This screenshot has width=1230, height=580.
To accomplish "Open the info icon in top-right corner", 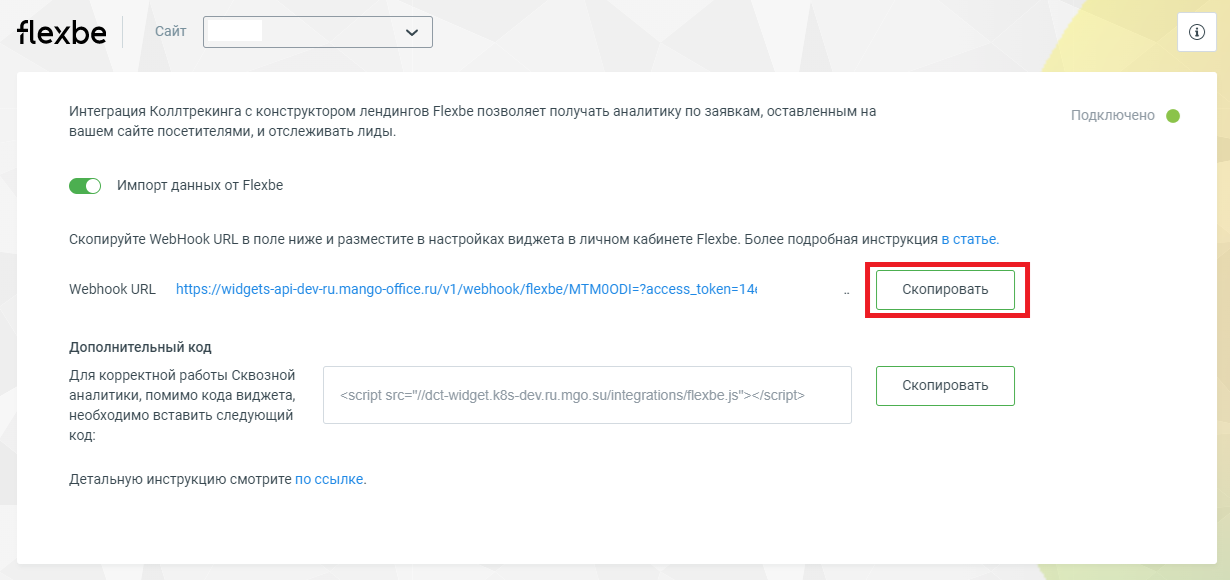I will click(x=1196, y=32).
